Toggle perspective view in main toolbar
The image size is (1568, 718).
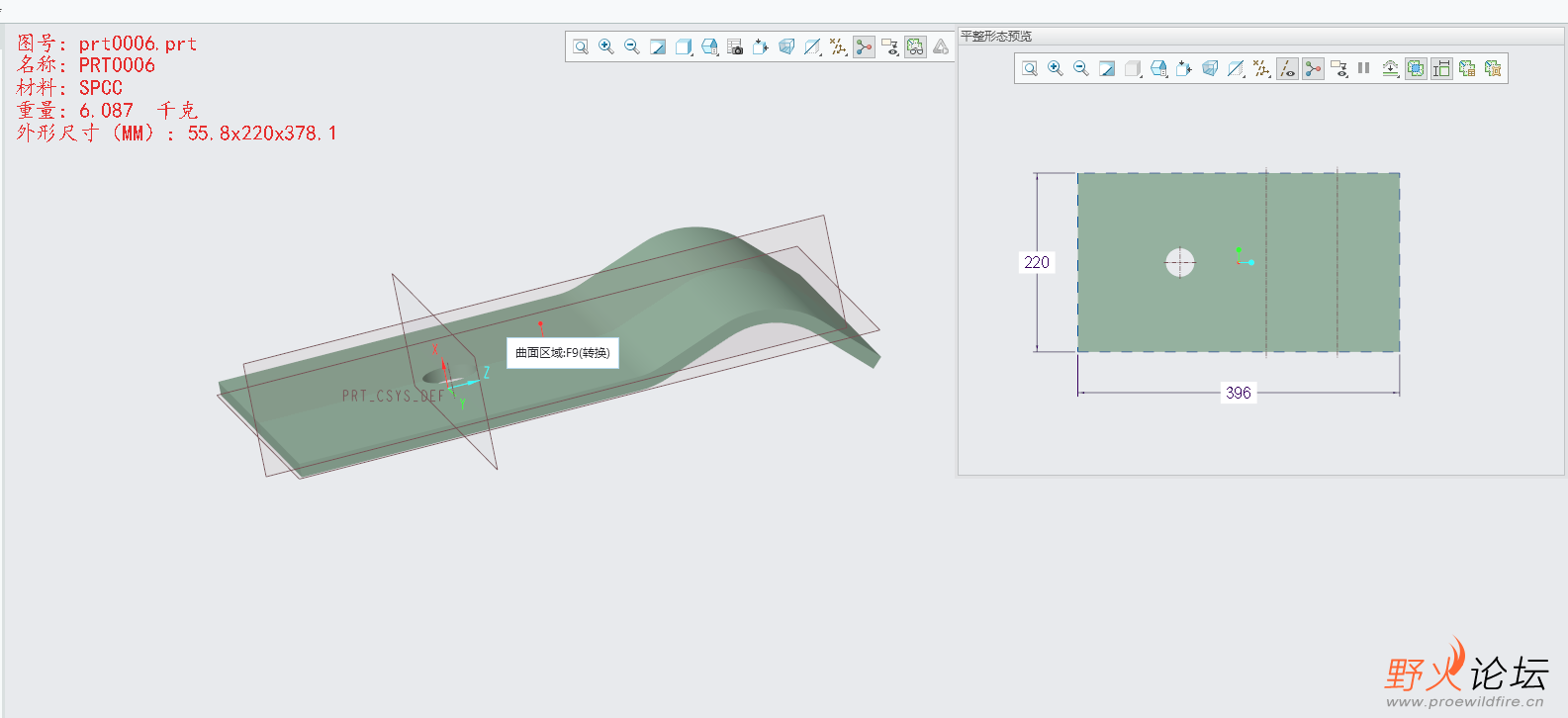click(786, 46)
